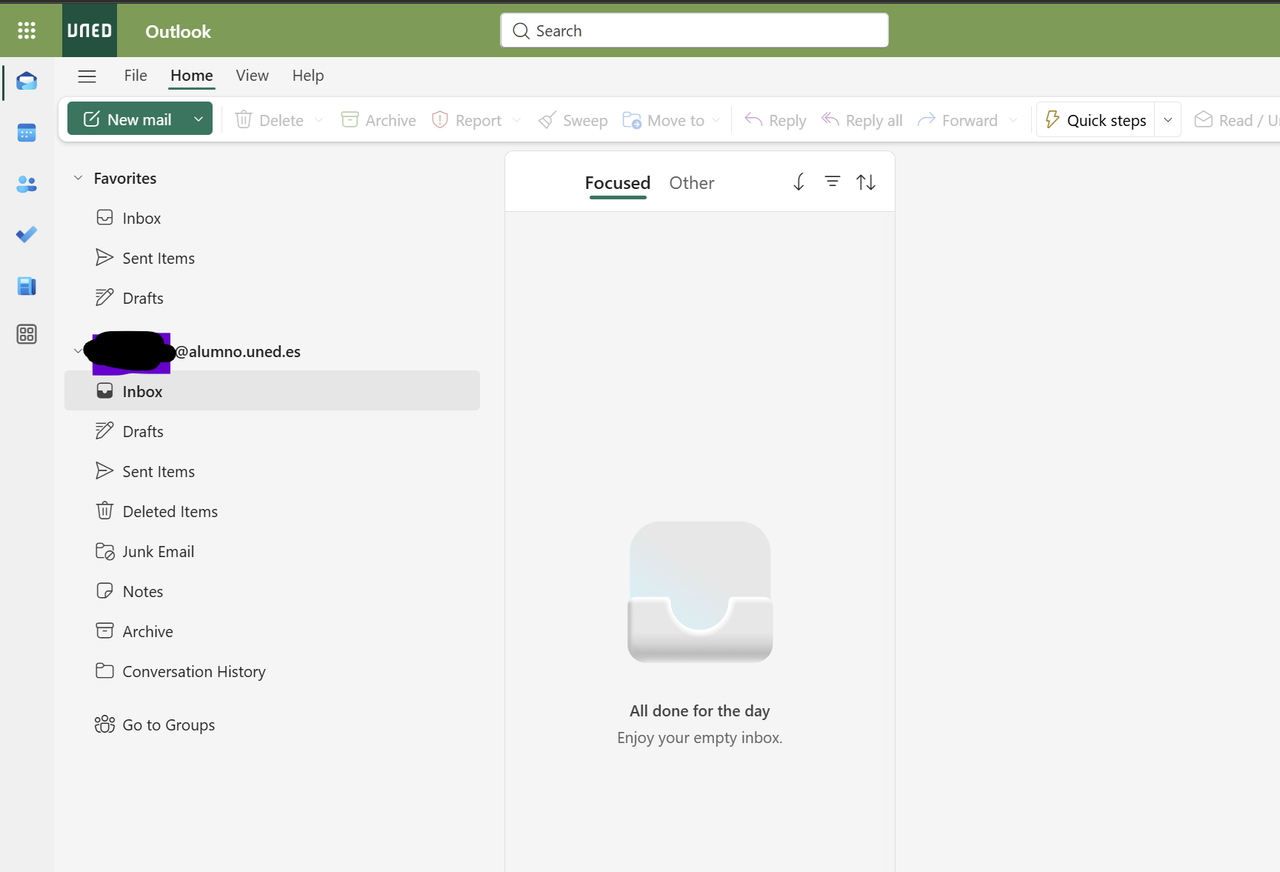Open the blue app icon below To Do
This screenshot has width=1280, height=872.
pyautogui.click(x=27, y=286)
